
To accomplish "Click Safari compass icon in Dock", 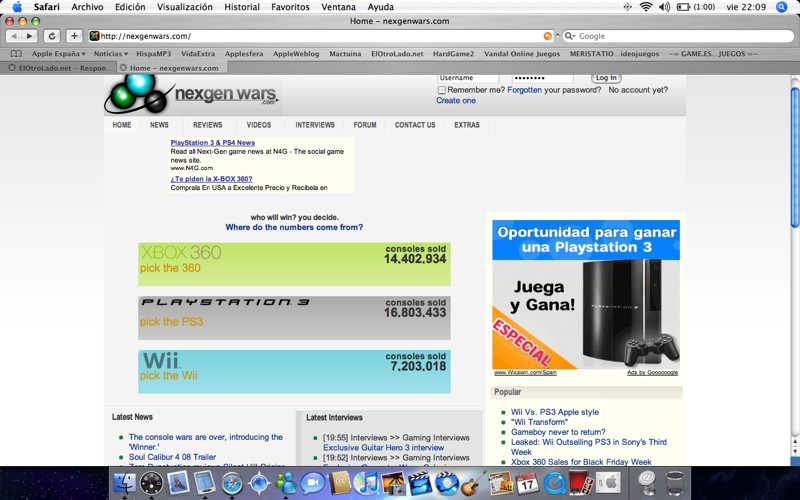I will pyautogui.click(x=232, y=482).
